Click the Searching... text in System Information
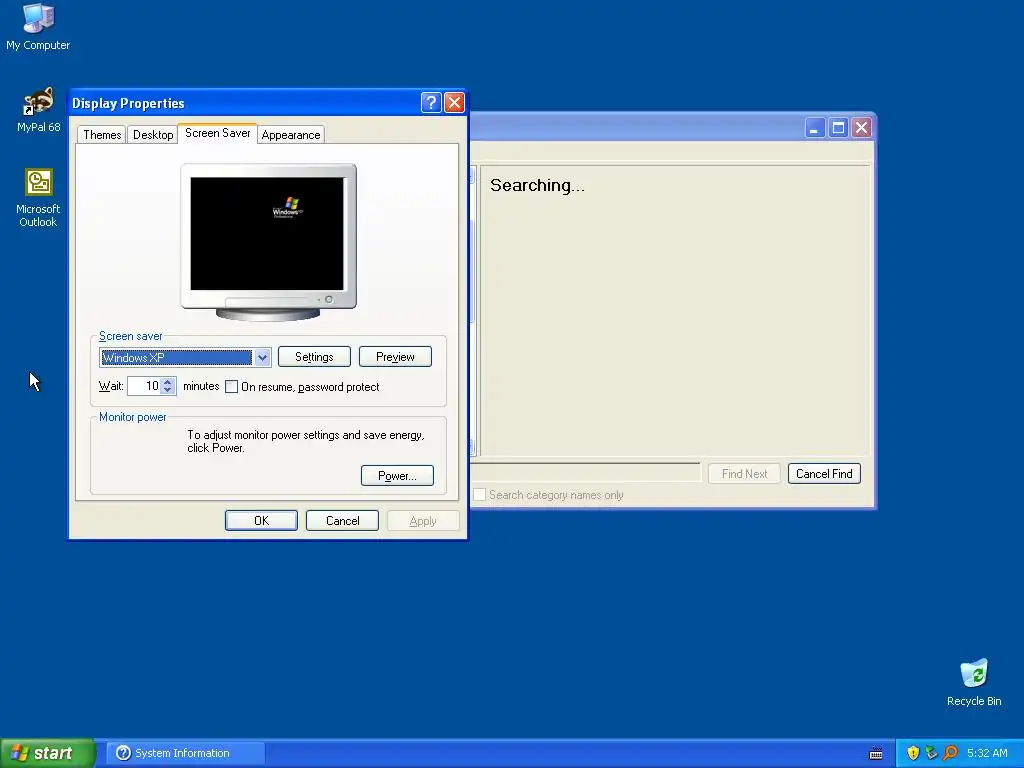The width and height of the screenshot is (1024, 768). tap(537, 185)
